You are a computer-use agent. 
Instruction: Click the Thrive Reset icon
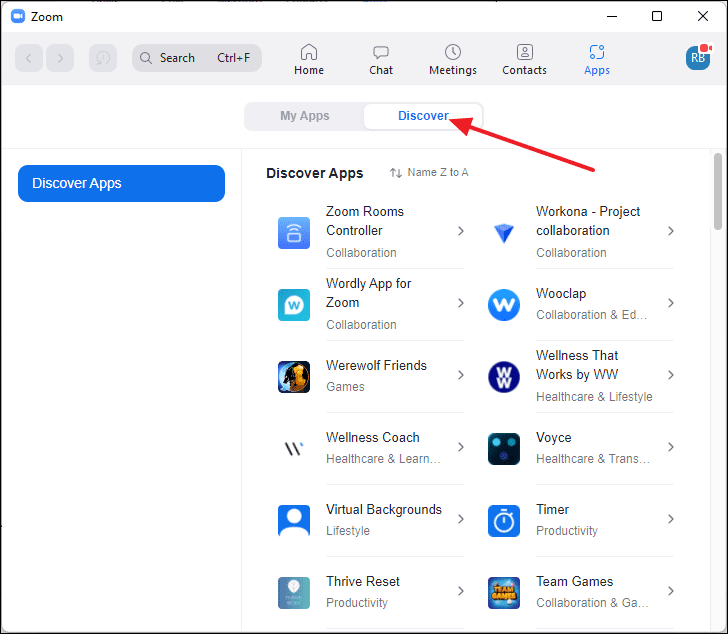294,593
